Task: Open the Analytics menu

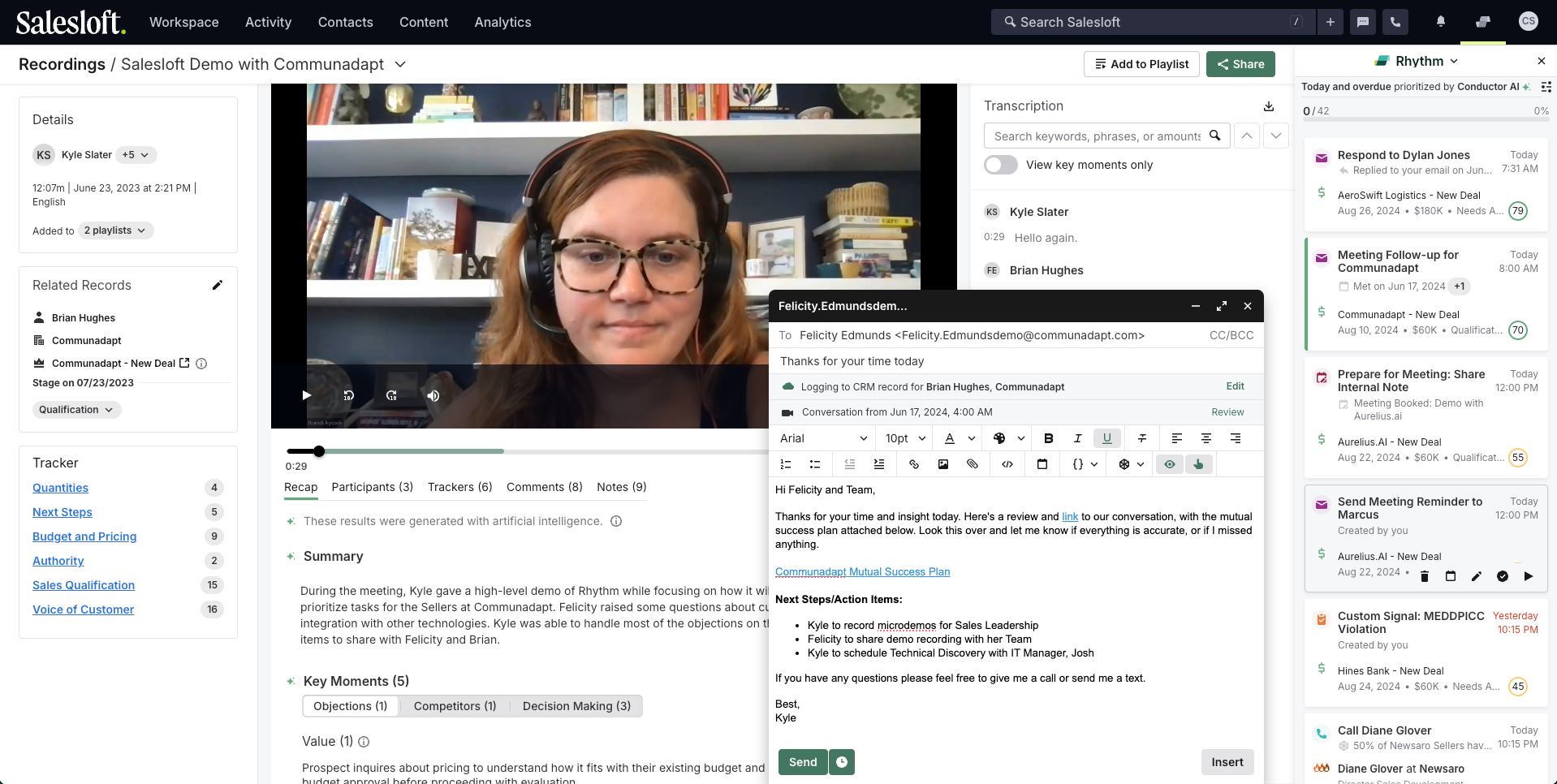Action: (x=502, y=22)
